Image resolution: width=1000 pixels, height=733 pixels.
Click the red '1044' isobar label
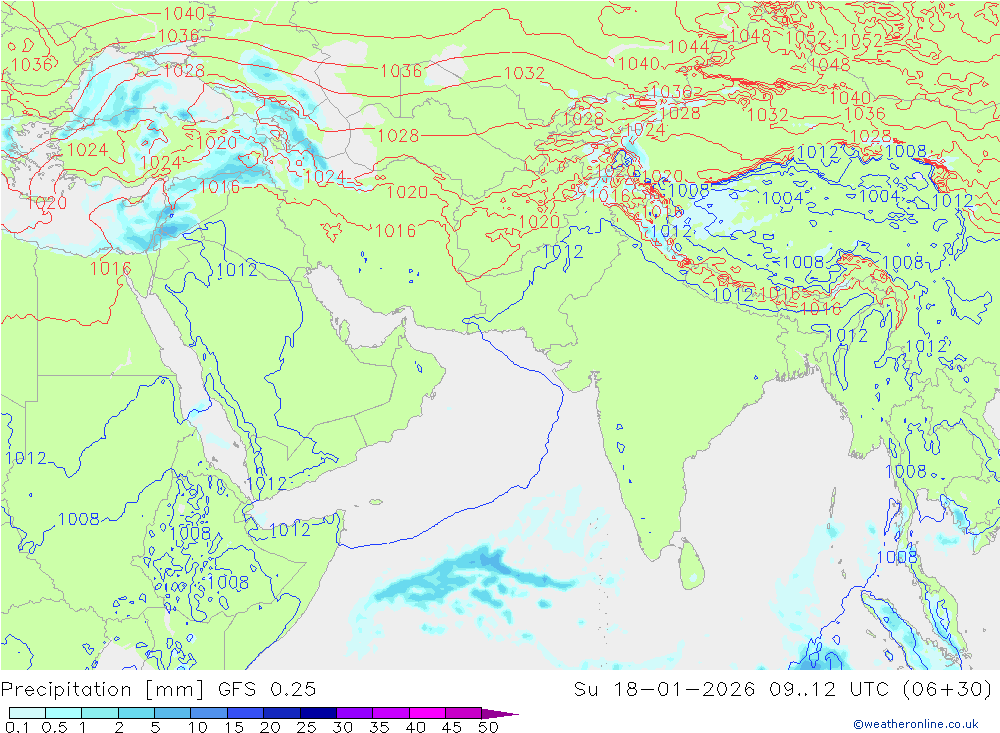coord(689,47)
